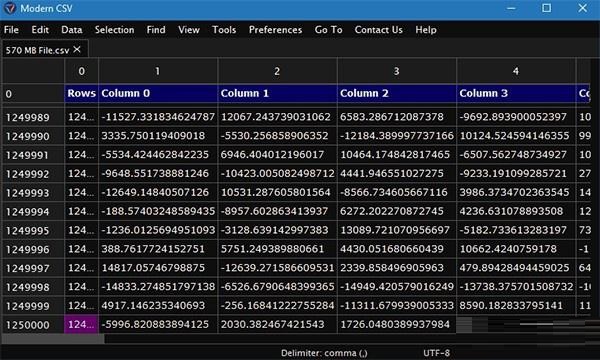
Task: Select column header 1
Action: (158, 71)
